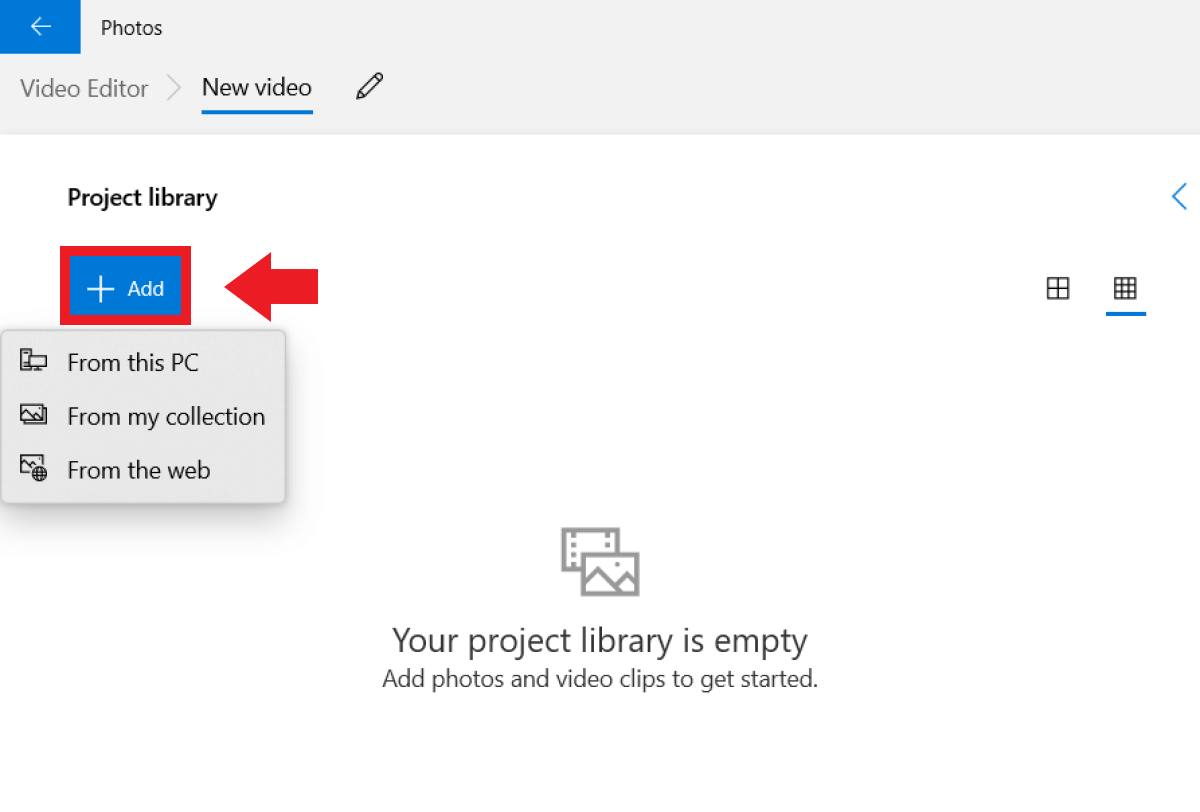Click the Your project library is empty message

[x=600, y=640]
